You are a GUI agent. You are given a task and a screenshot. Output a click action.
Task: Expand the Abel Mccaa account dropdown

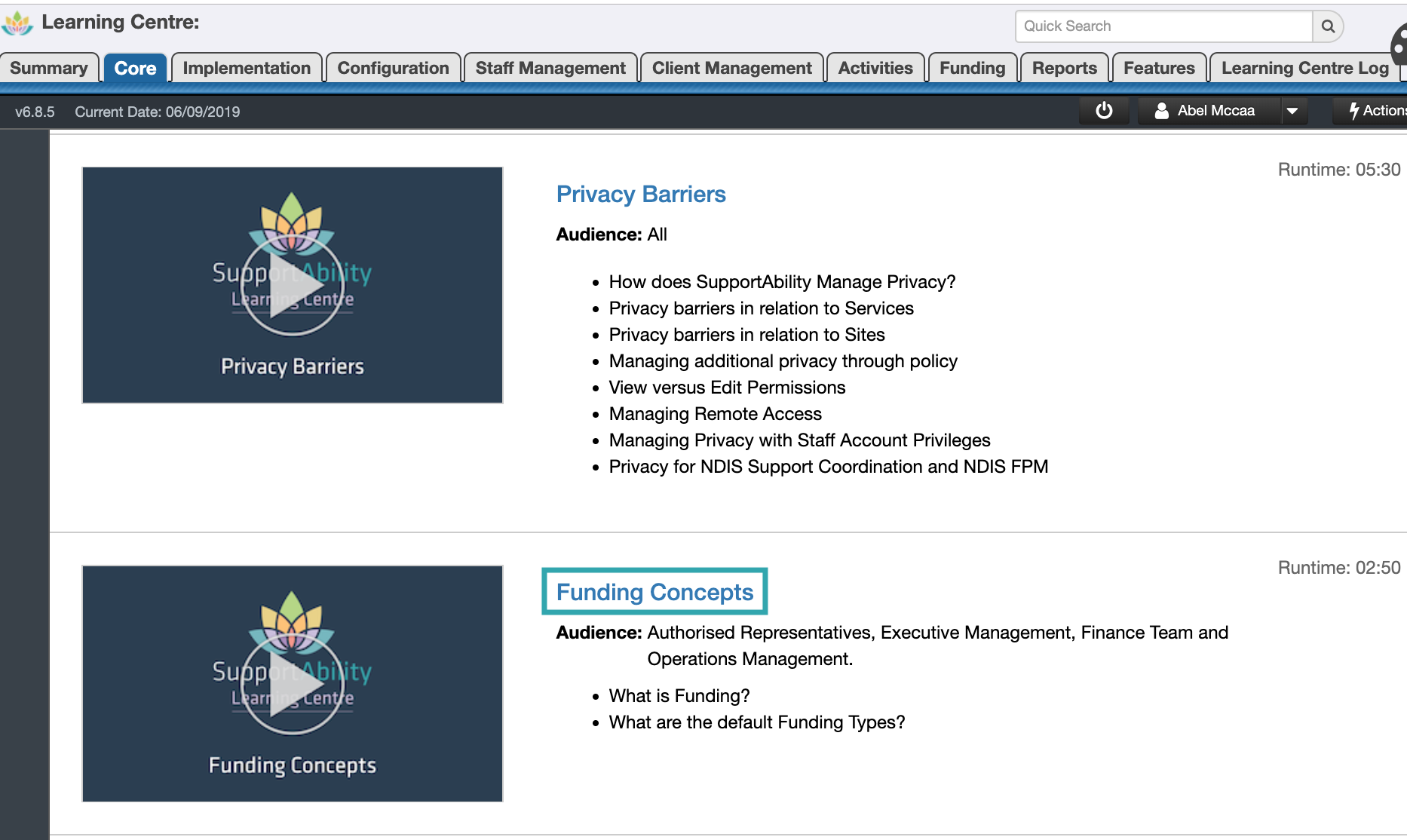coord(1293,110)
